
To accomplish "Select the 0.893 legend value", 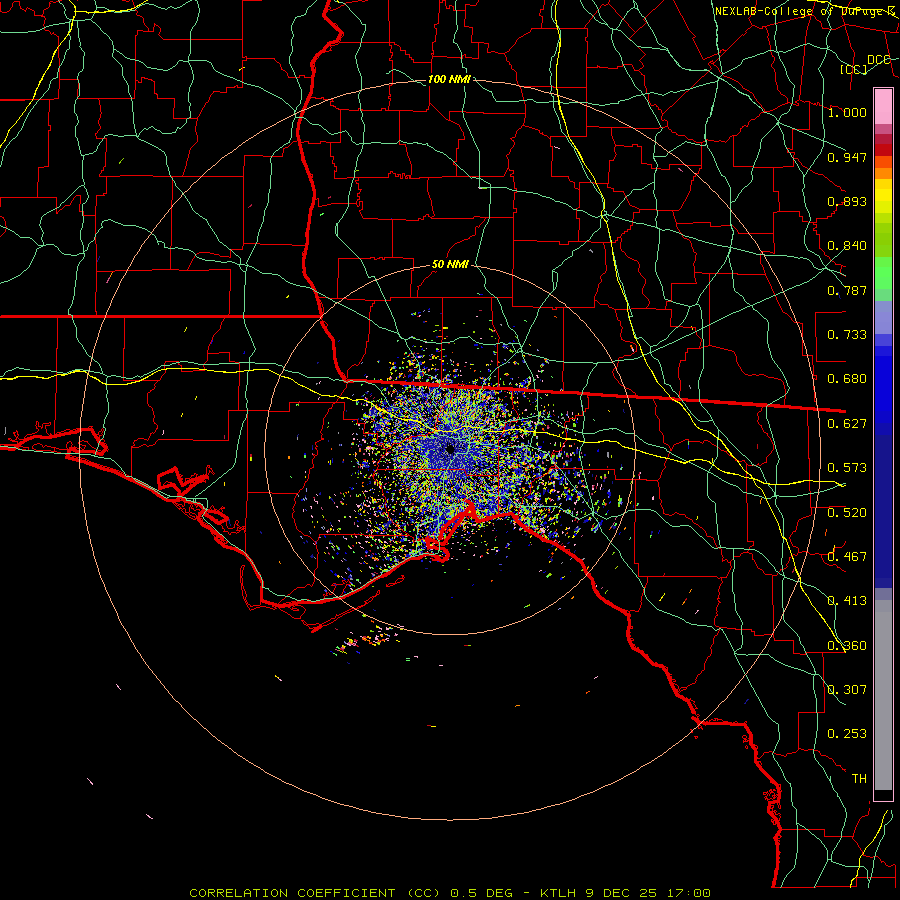I will [847, 201].
